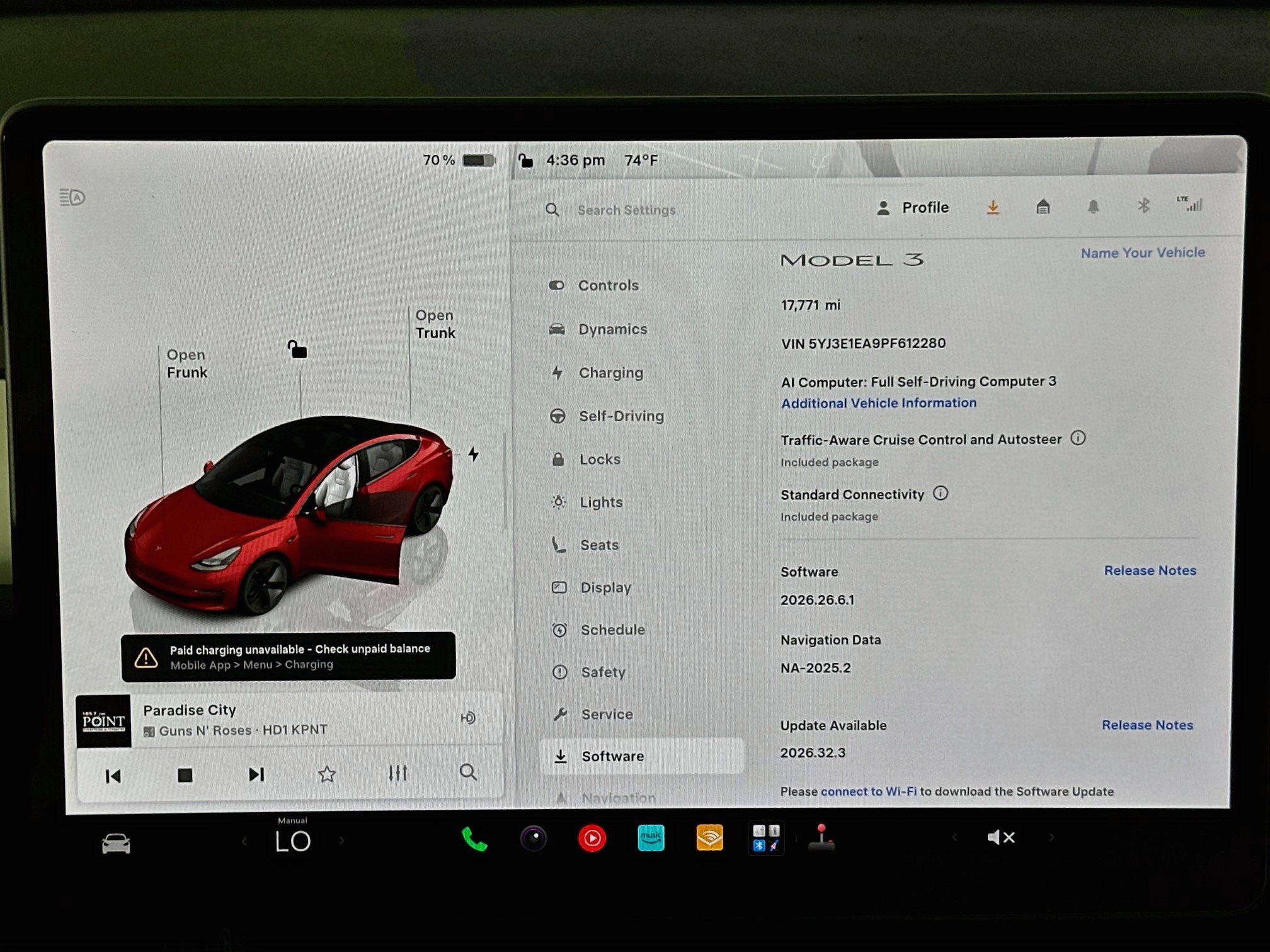Open the dashcam camera app
1270x952 pixels.
(x=534, y=839)
